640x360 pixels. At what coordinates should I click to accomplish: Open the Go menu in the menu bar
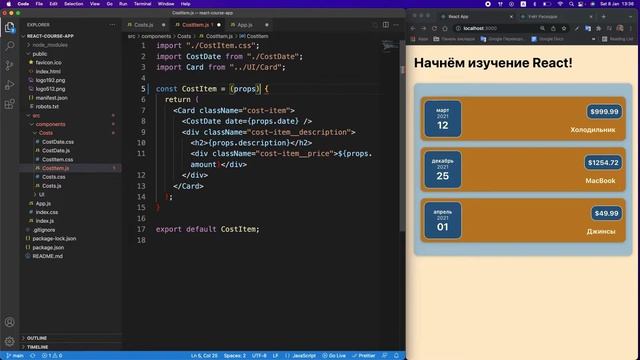pos(109,4)
